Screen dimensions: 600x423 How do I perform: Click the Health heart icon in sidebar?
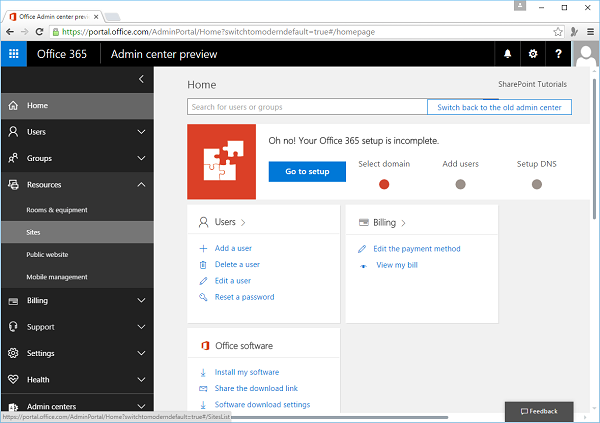[13, 379]
